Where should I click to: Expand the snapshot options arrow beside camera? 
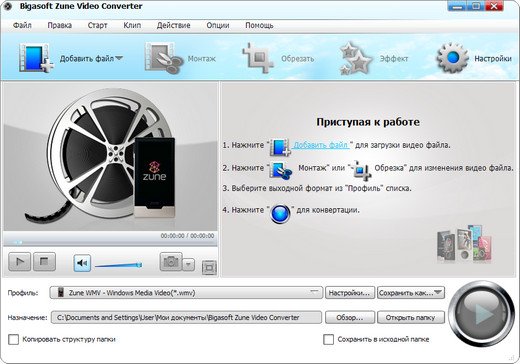188,265
